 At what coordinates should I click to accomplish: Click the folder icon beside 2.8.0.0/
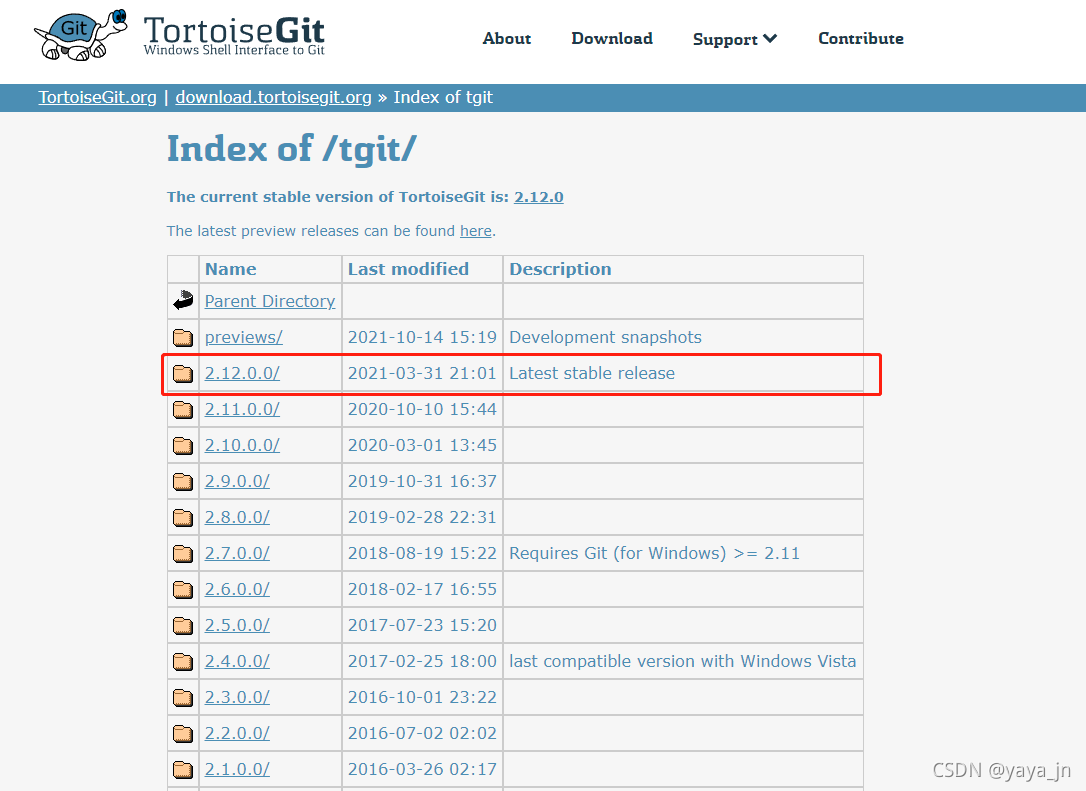pyautogui.click(x=183, y=517)
